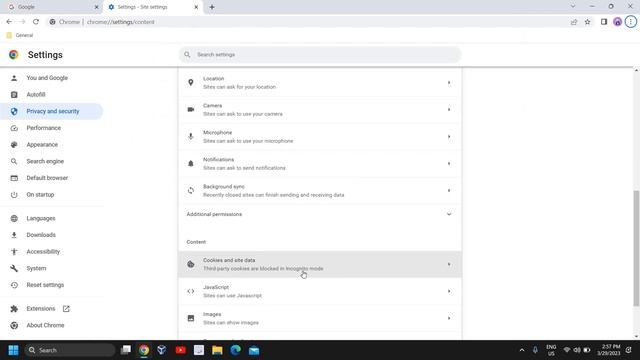The height and width of the screenshot is (360, 640).
Task: Open Camera settings arrow
Action: [449, 109]
